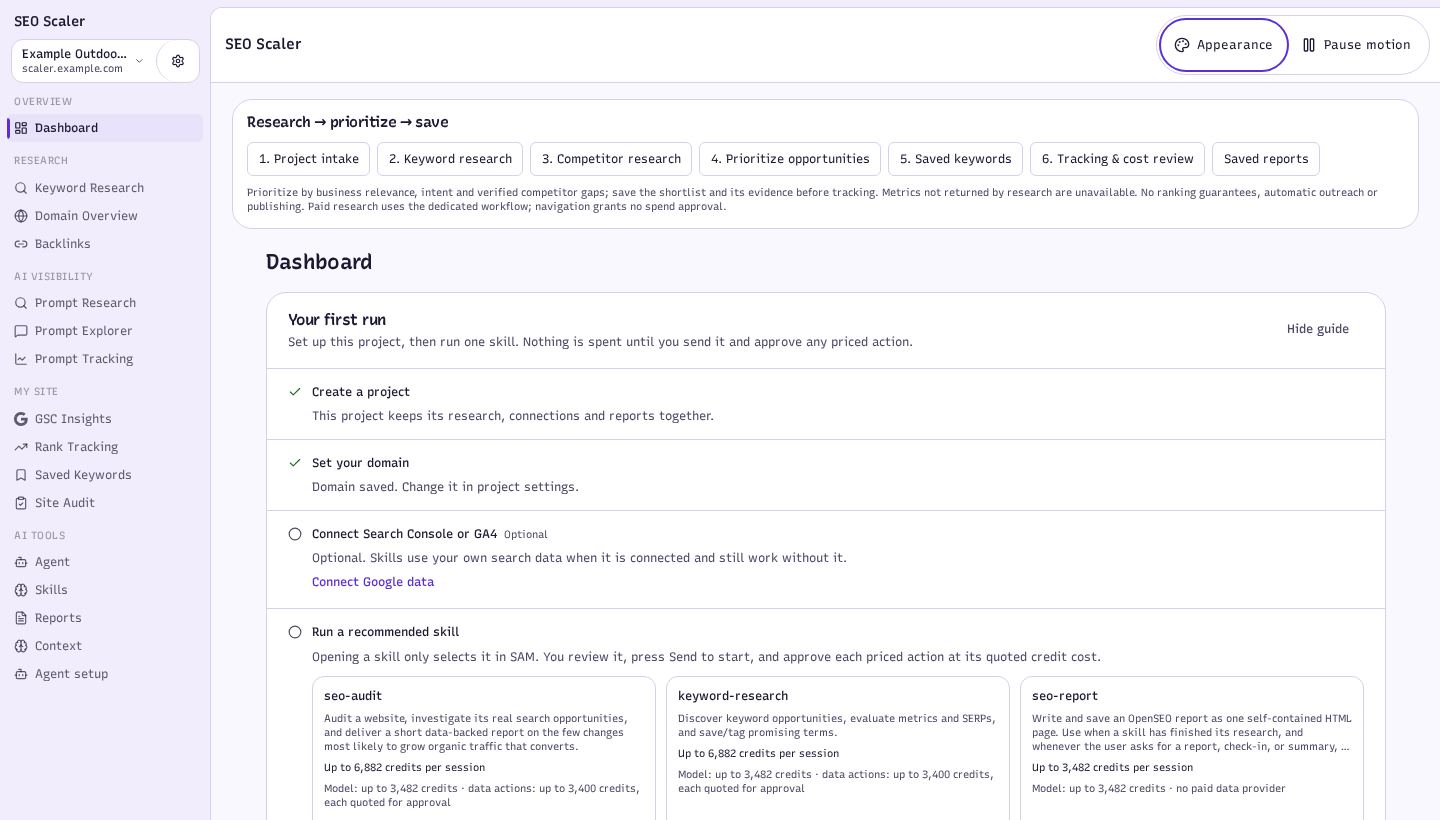Screen dimensions: 1440x820
Task: Click the Context icon in sidebar
Action: click(21, 646)
